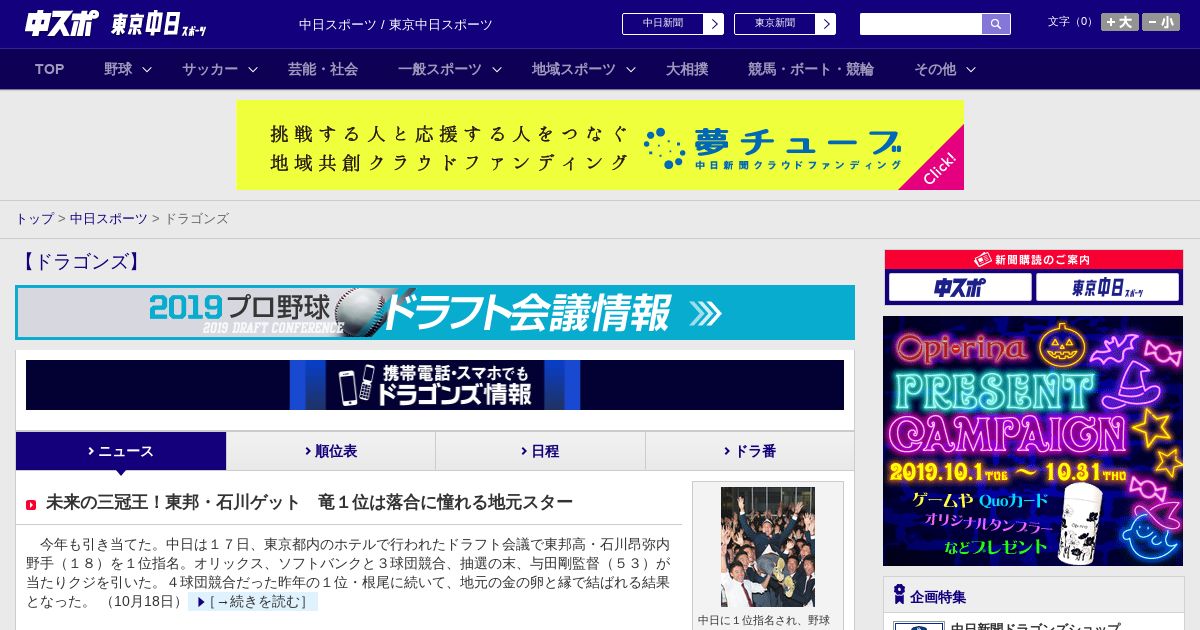Click 文字 (0) text size label

coord(1072,22)
